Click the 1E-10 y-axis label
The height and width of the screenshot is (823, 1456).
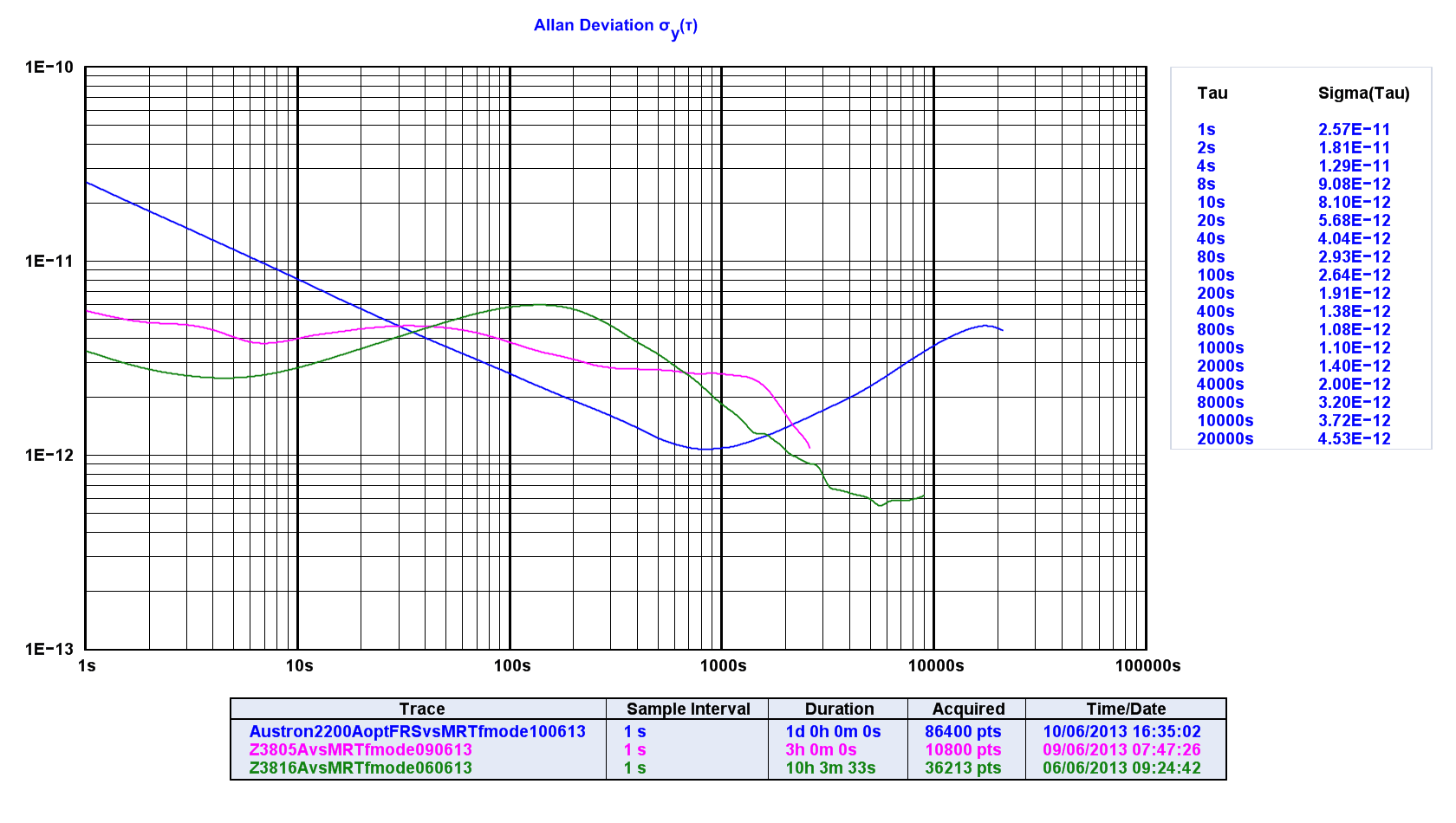click(49, 67)
